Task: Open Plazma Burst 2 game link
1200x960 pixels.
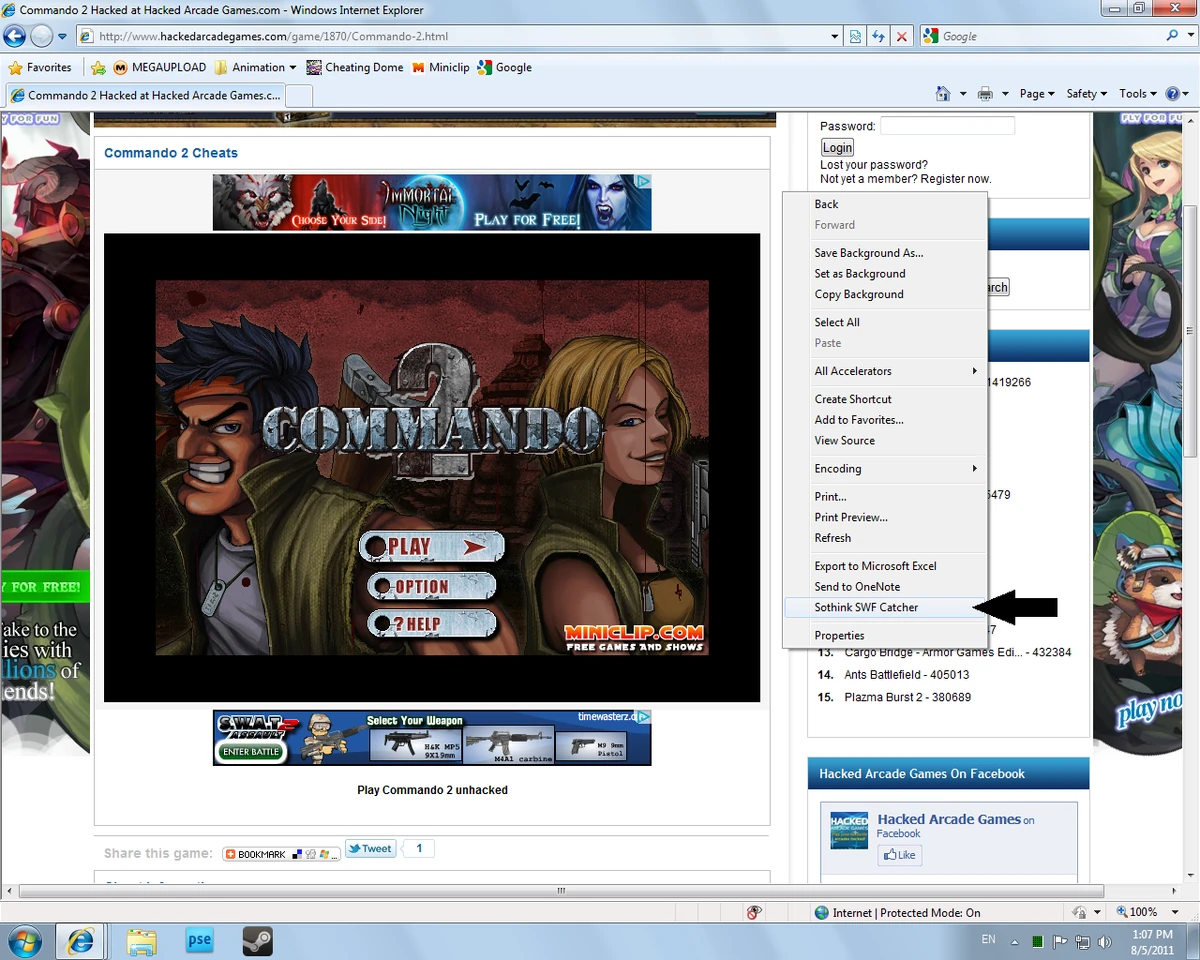Action: (908, 697)
